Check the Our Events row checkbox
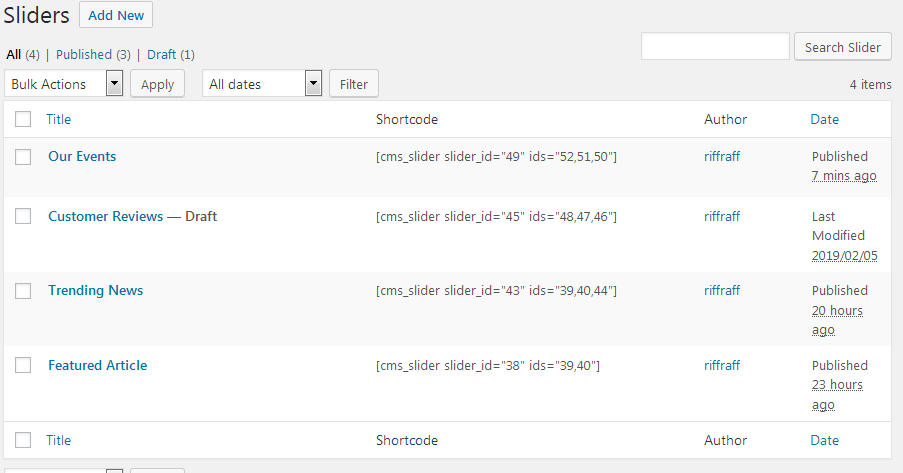 [x=24, y=157]
